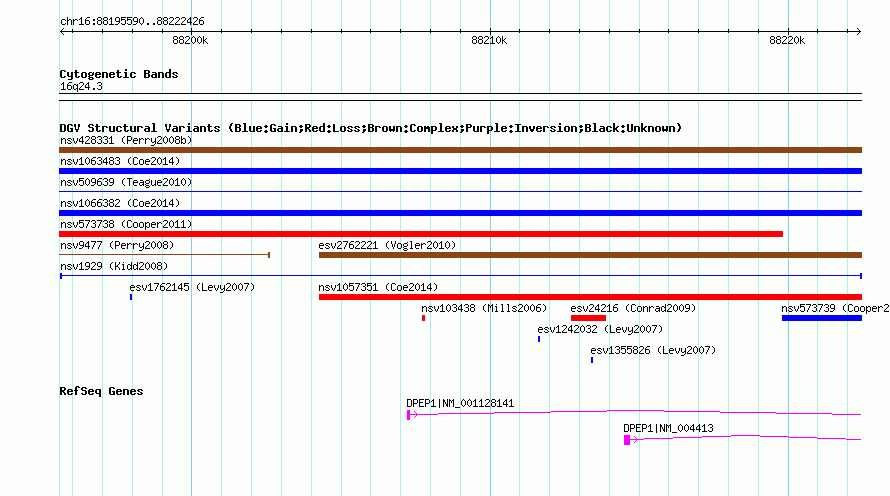Select the nsv573738 (Cooper2011) label
This screenshot has height=496, width=890.
tap(126, 224)
